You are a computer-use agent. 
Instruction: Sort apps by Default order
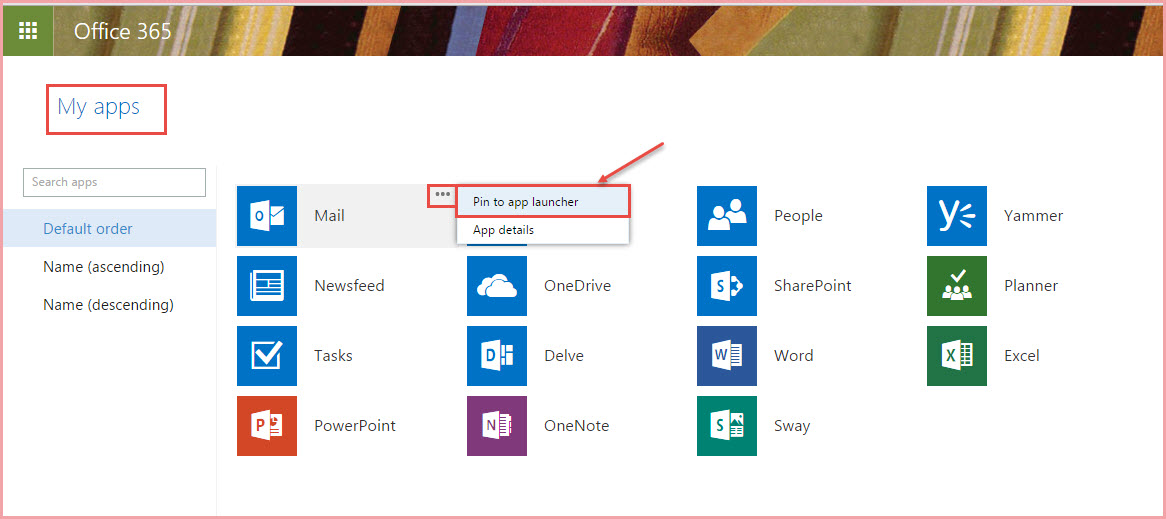[x=109, y=228]
